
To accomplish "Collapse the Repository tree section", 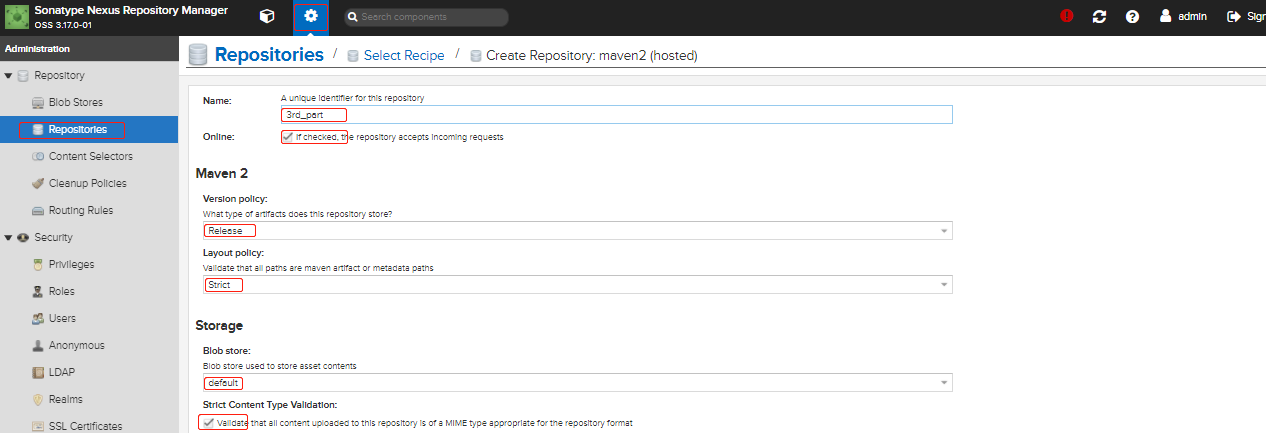I will tap(8, 76).
